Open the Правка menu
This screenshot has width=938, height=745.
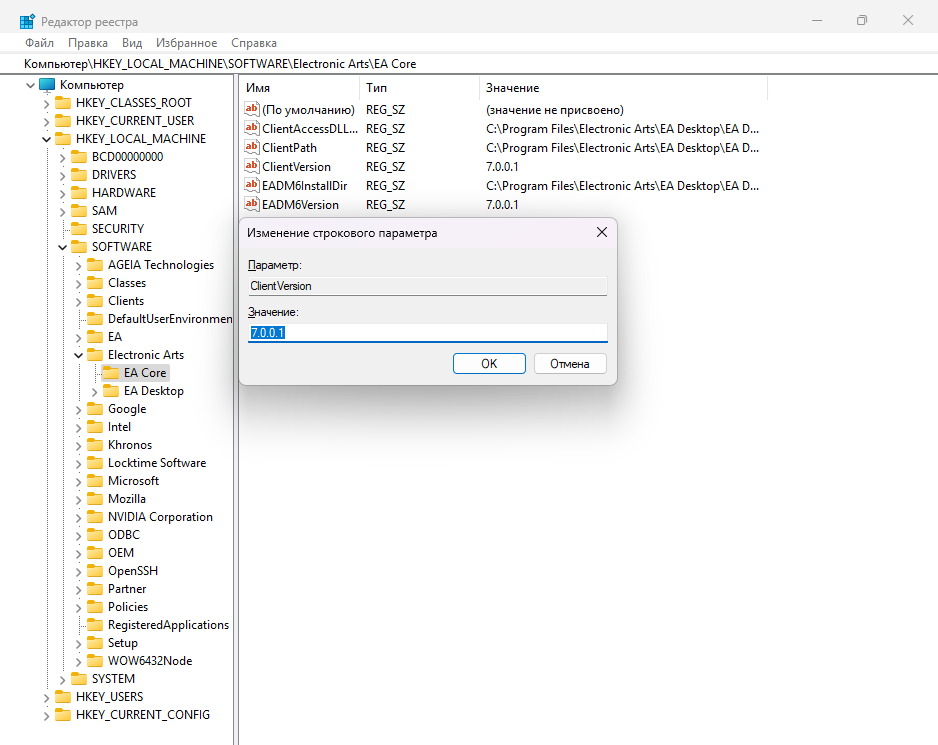(88, 43)
